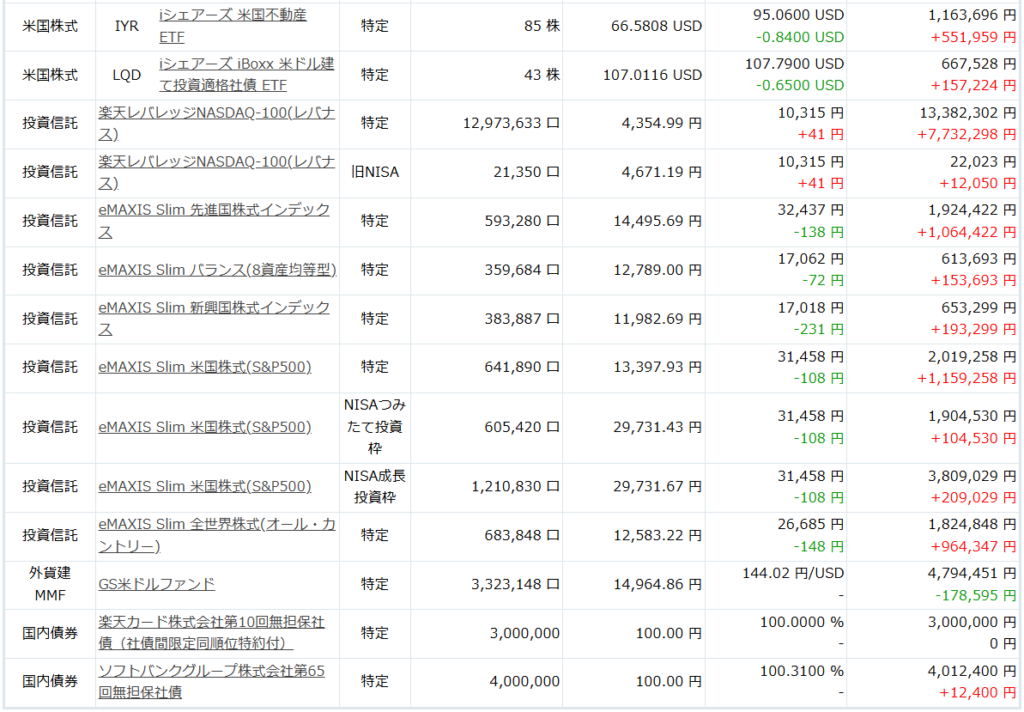Click the 144.02 円/USD exchange rate

pyautogui.click(x=793, y=574)
